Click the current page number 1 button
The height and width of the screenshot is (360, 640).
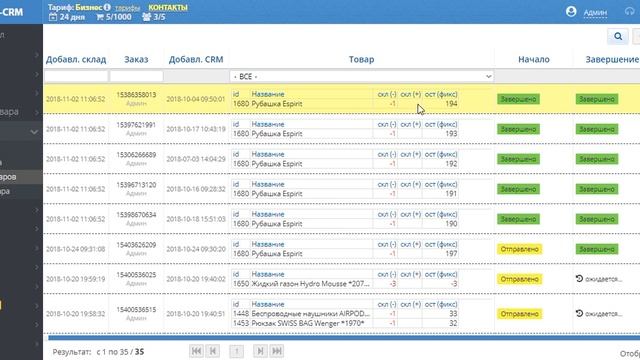coord(236,351)
